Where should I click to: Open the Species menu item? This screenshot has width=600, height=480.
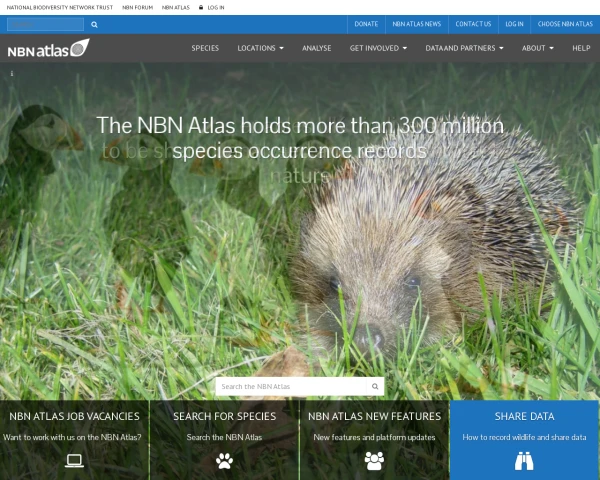[206, 48]
